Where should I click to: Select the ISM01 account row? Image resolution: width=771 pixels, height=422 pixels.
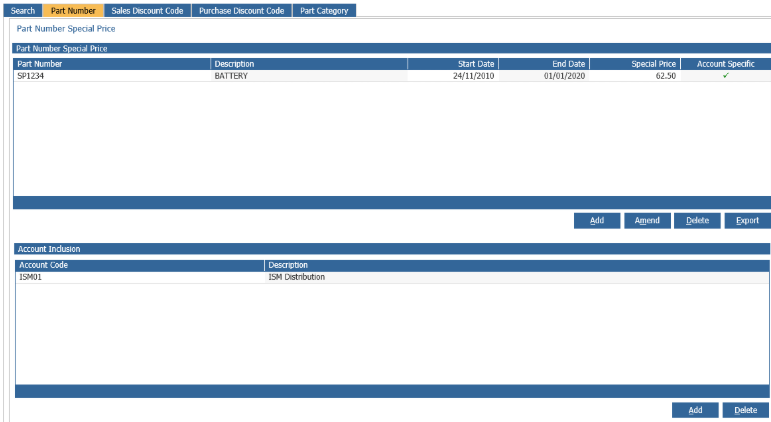140,277
